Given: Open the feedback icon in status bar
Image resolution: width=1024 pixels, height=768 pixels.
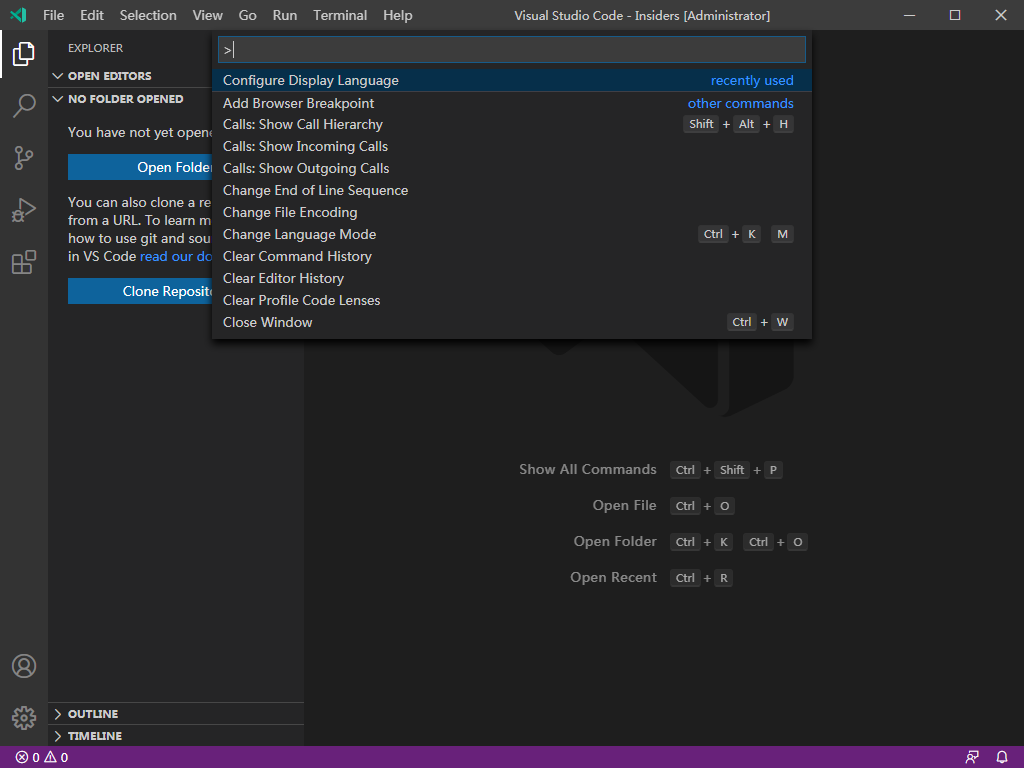Looking at the screenshot, I should click(x=972, y=758).
